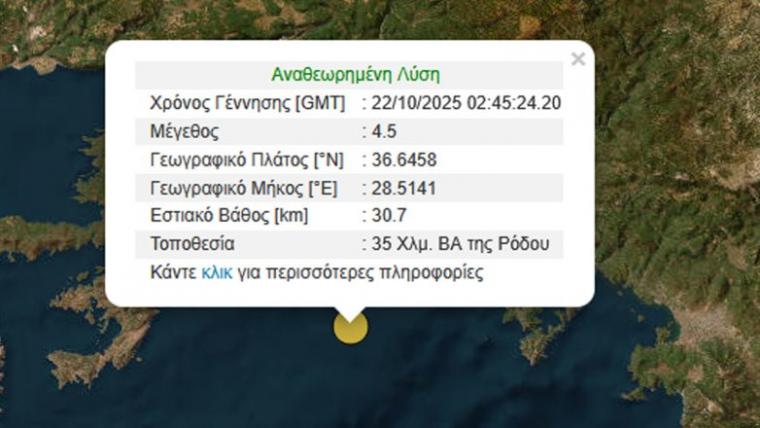Select the 'Μέγεθος' row label

click(184, 132)
